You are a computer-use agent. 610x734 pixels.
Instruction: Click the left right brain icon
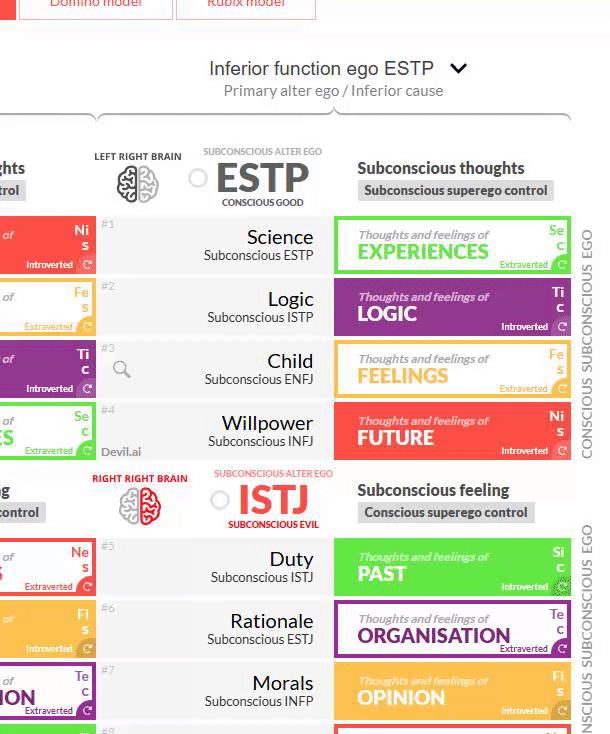click(138, 183)
